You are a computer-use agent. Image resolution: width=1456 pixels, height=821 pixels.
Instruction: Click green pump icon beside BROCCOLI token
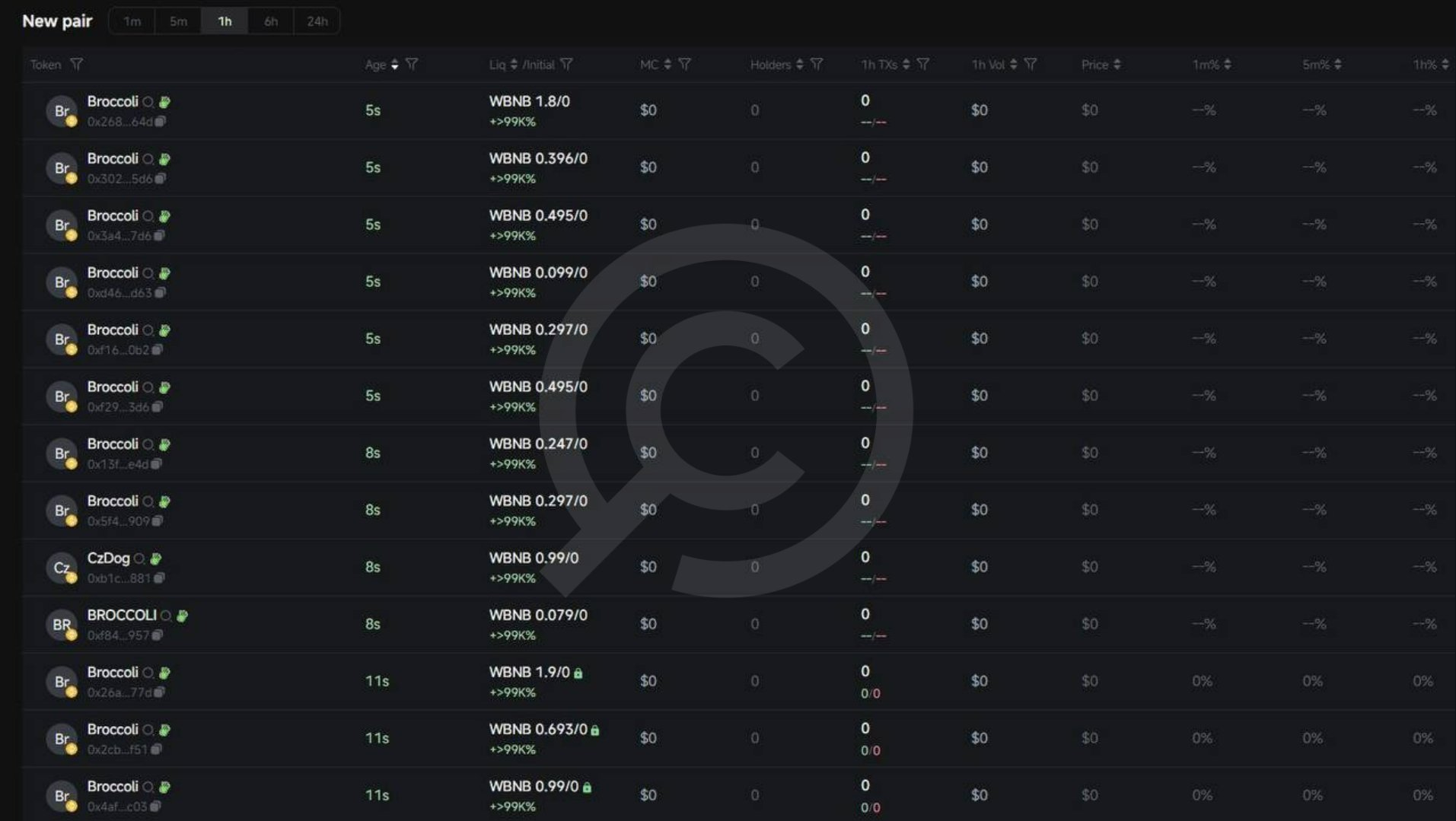tap(182, 616)
